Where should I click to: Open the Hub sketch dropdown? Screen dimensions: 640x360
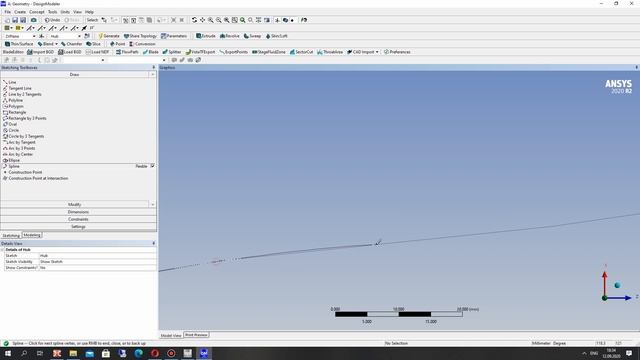click(x=79, y=36)
